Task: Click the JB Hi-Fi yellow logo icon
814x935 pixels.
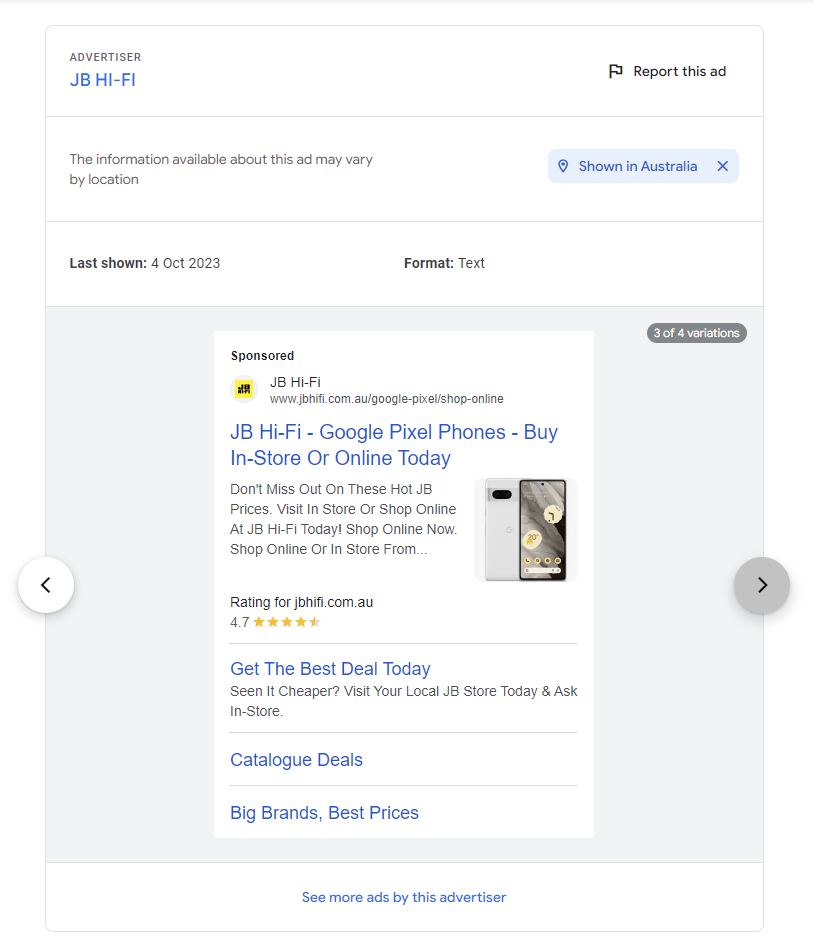Action: point(244,389)
